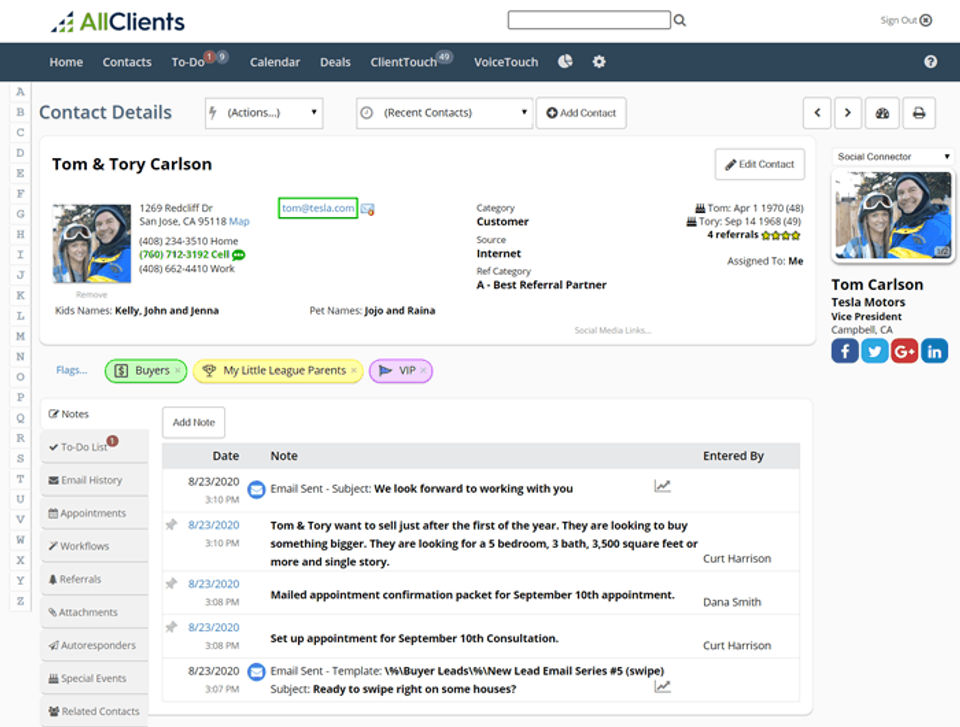Click into the top search field
This screenshot has height=727, width=960.
588,20
